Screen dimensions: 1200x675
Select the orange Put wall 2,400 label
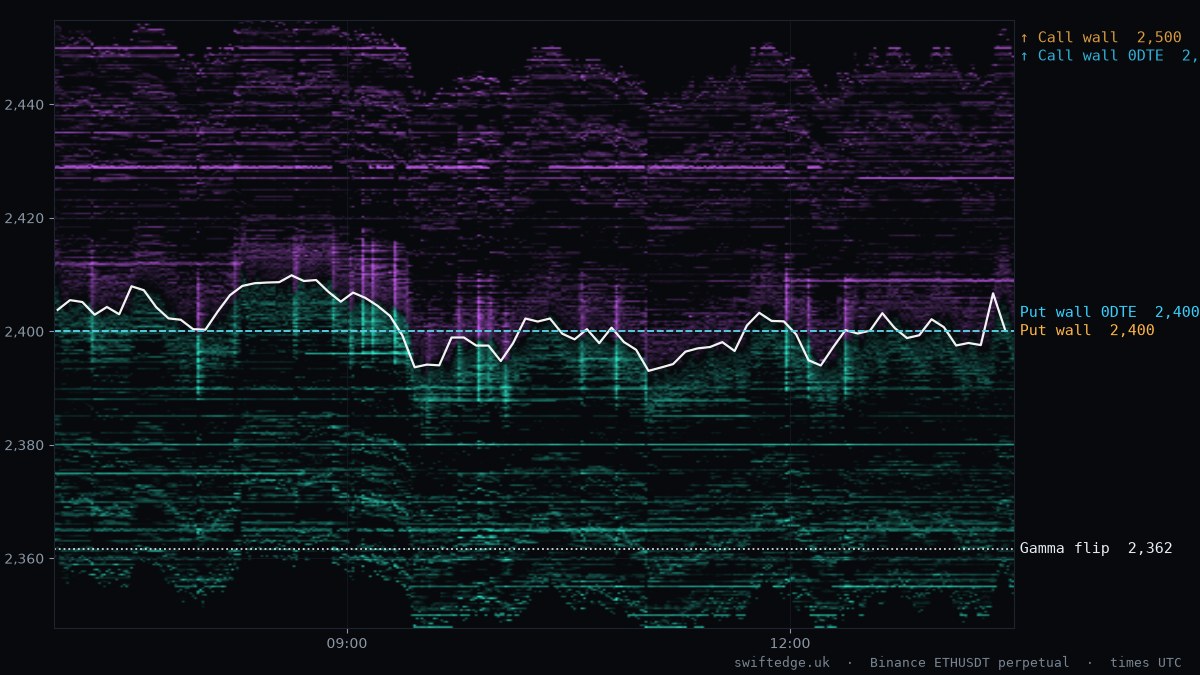pos(1087,330)
